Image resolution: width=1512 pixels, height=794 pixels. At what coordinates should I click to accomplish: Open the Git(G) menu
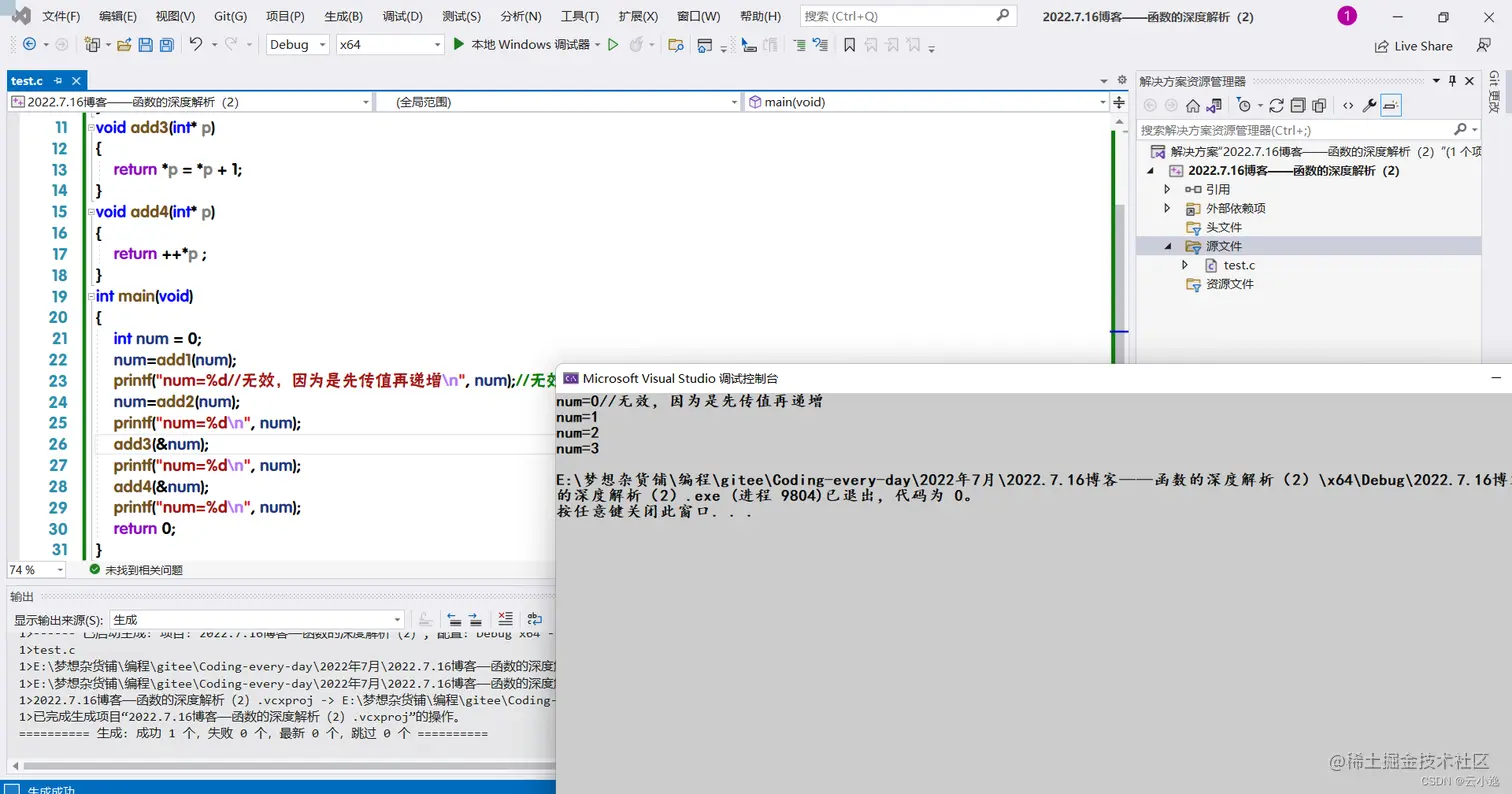tap(231, 16)
